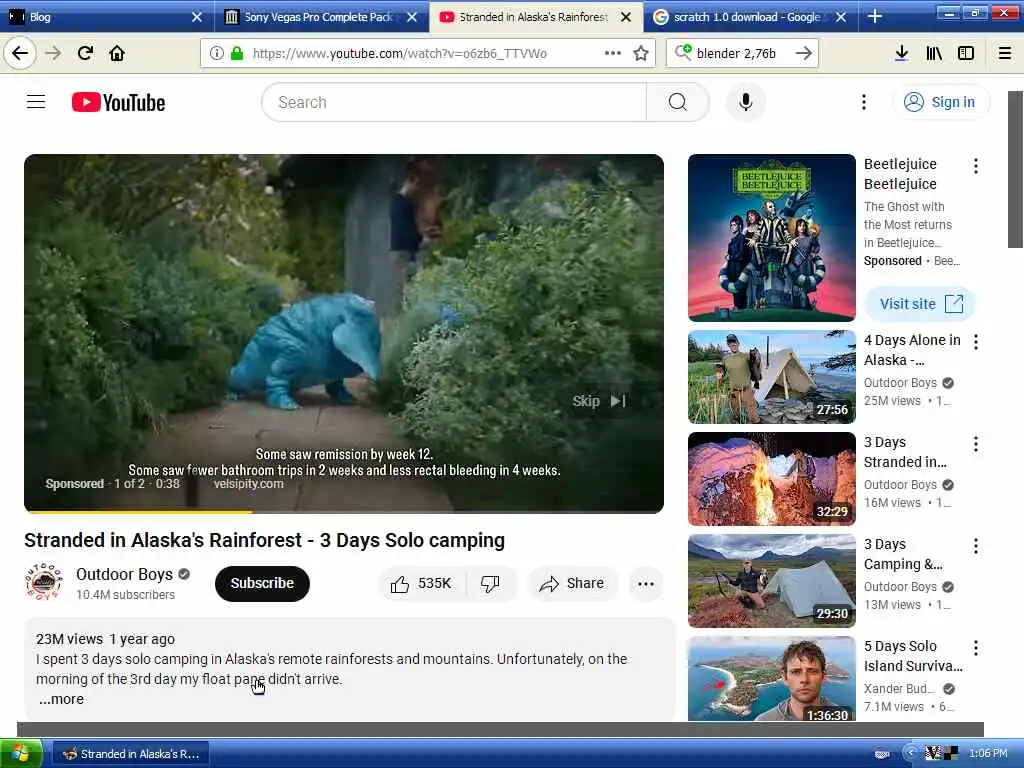Close the Sony Vegas Pro tab
Image resolution: width=1024 pixels, height=768 pixels.
click(411, 17)
